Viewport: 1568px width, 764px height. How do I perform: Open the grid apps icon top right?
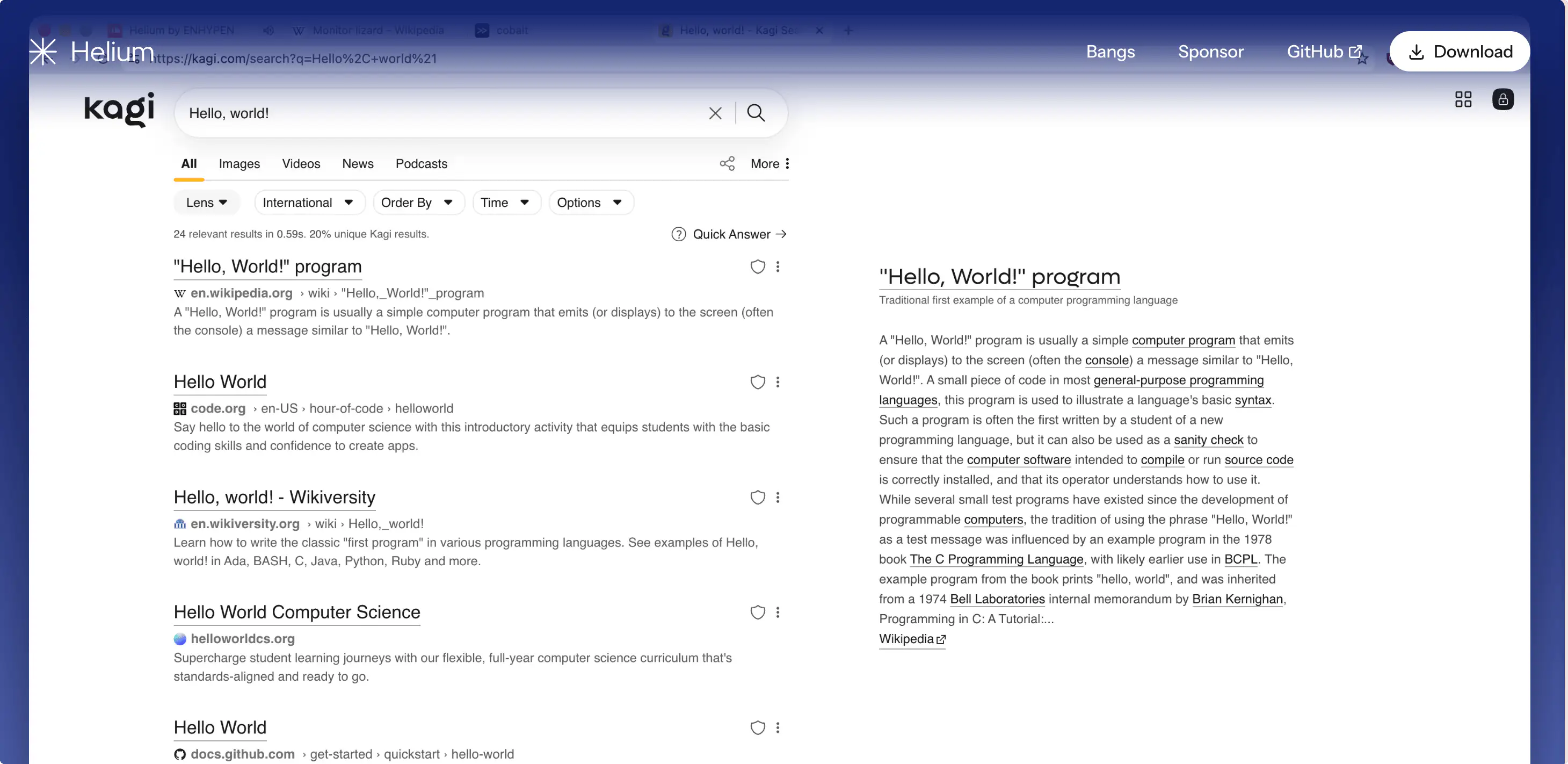1463,99
